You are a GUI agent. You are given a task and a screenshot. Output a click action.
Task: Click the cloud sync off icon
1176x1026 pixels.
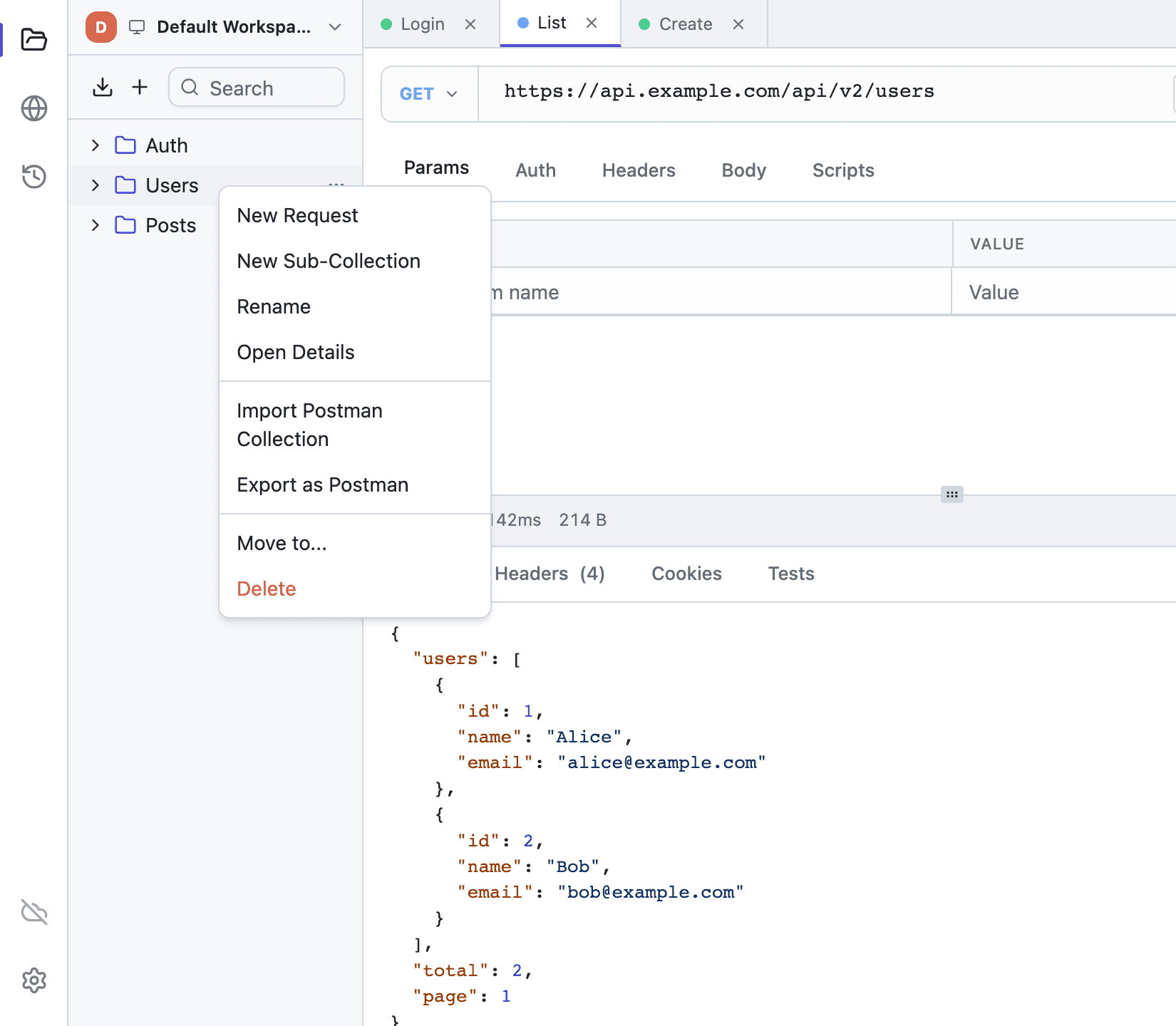tap(33, 912)
